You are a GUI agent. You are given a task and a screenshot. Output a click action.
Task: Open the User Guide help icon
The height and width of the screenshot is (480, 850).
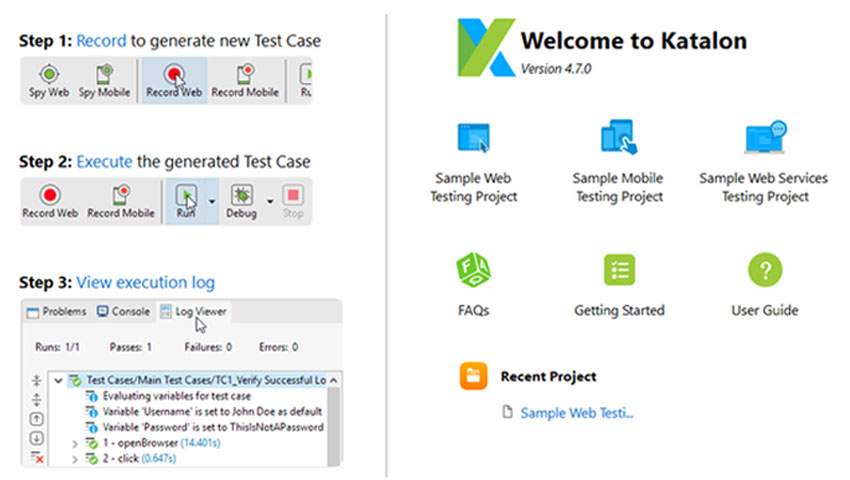pos(765,270)
